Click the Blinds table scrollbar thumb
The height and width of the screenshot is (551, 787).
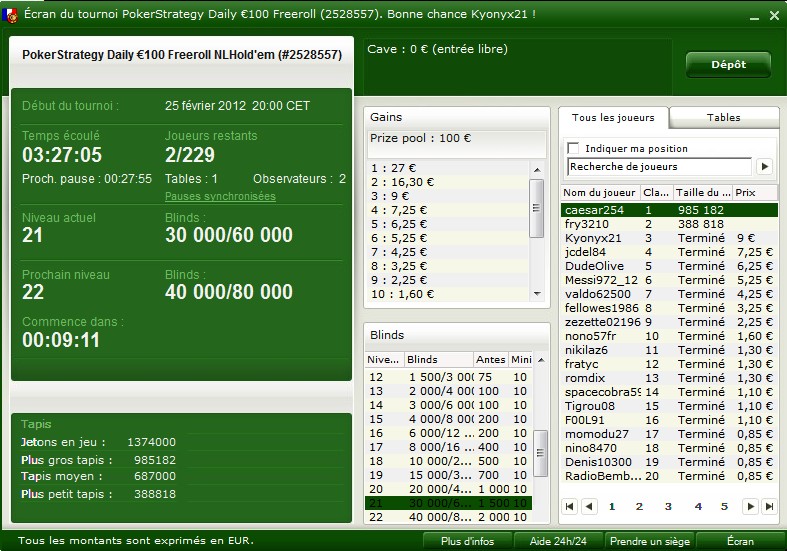pos(540,453)
